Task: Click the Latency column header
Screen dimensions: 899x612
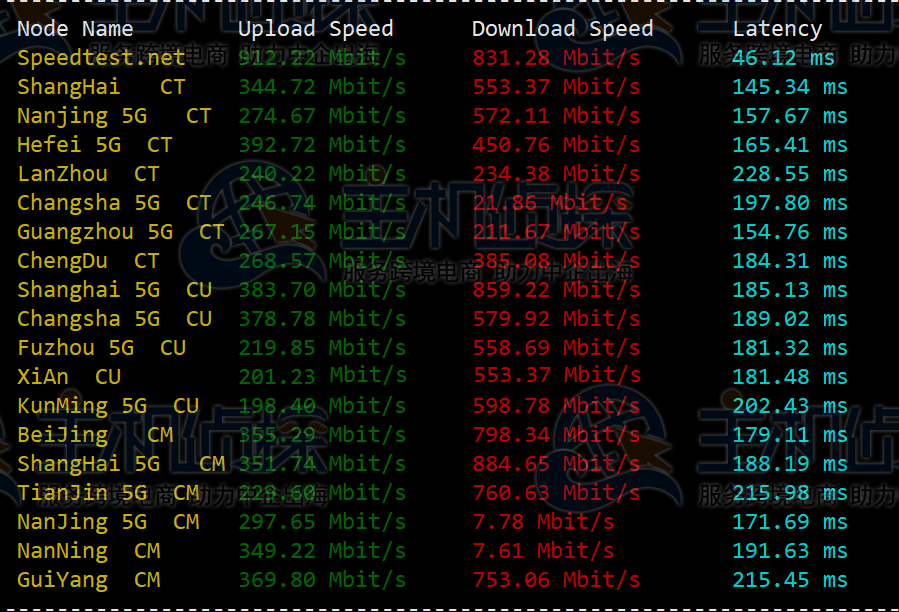Action: pos(777,30)
